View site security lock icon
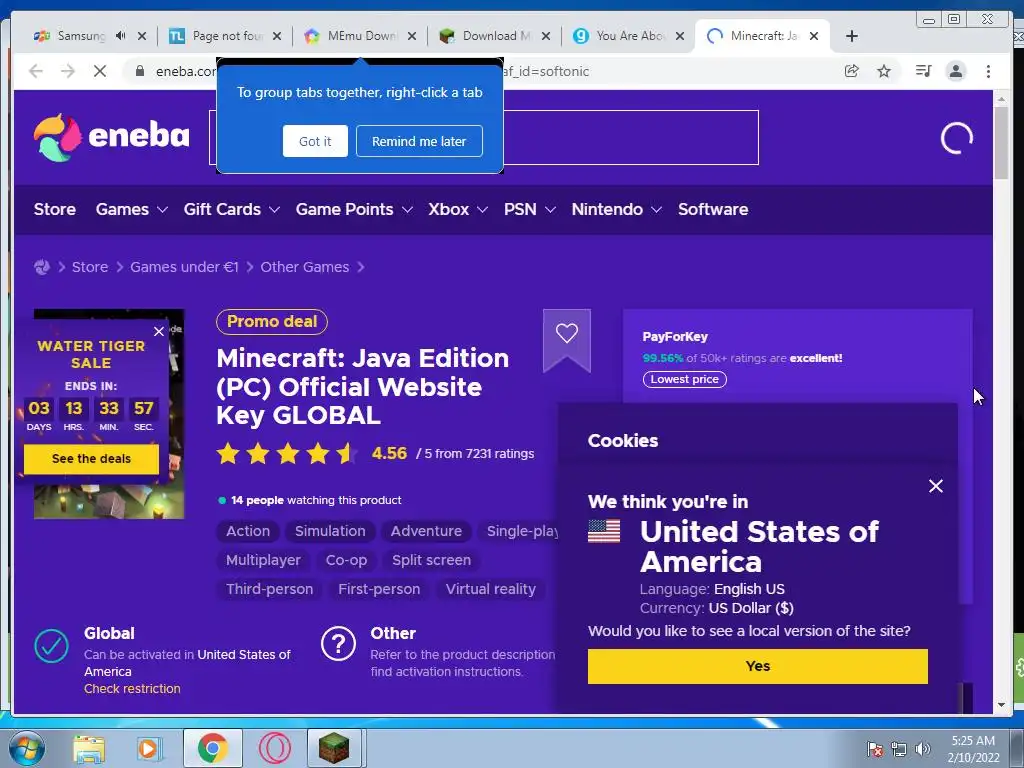The image size is (1024, 768). pos(140,71)
